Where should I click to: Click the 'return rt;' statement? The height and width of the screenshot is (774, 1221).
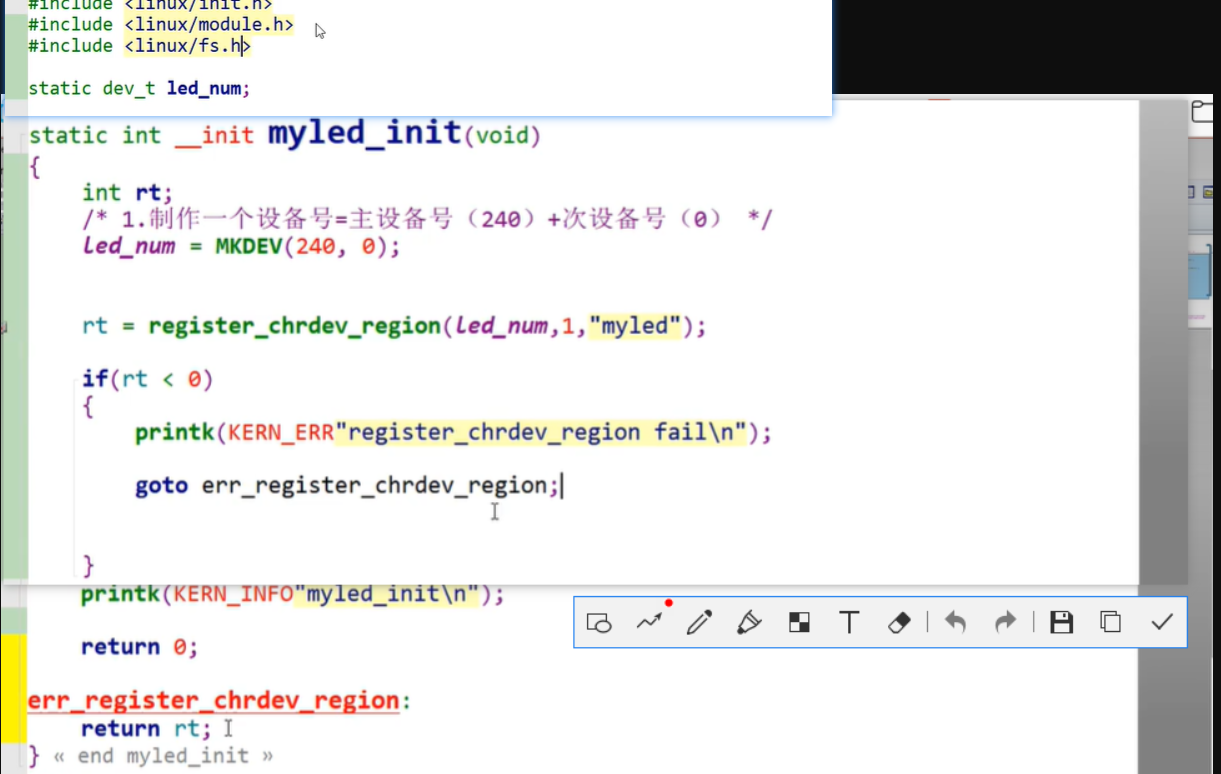(147, 729)
